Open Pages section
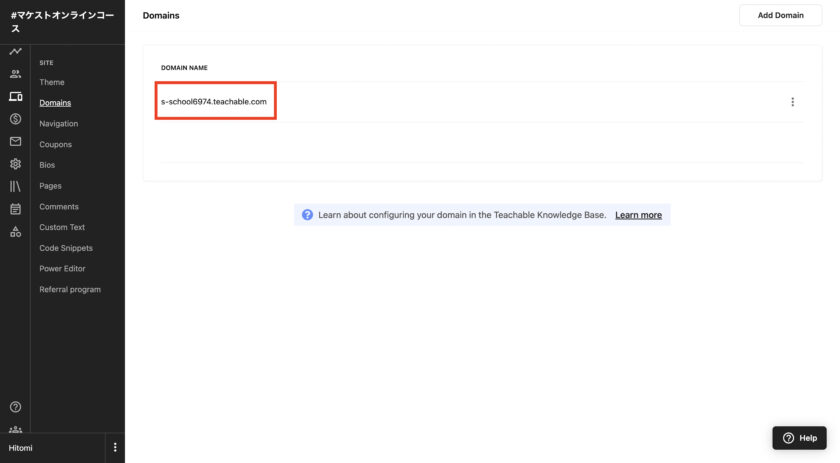Viewport: 840px width, 463px height. point(50,186)
